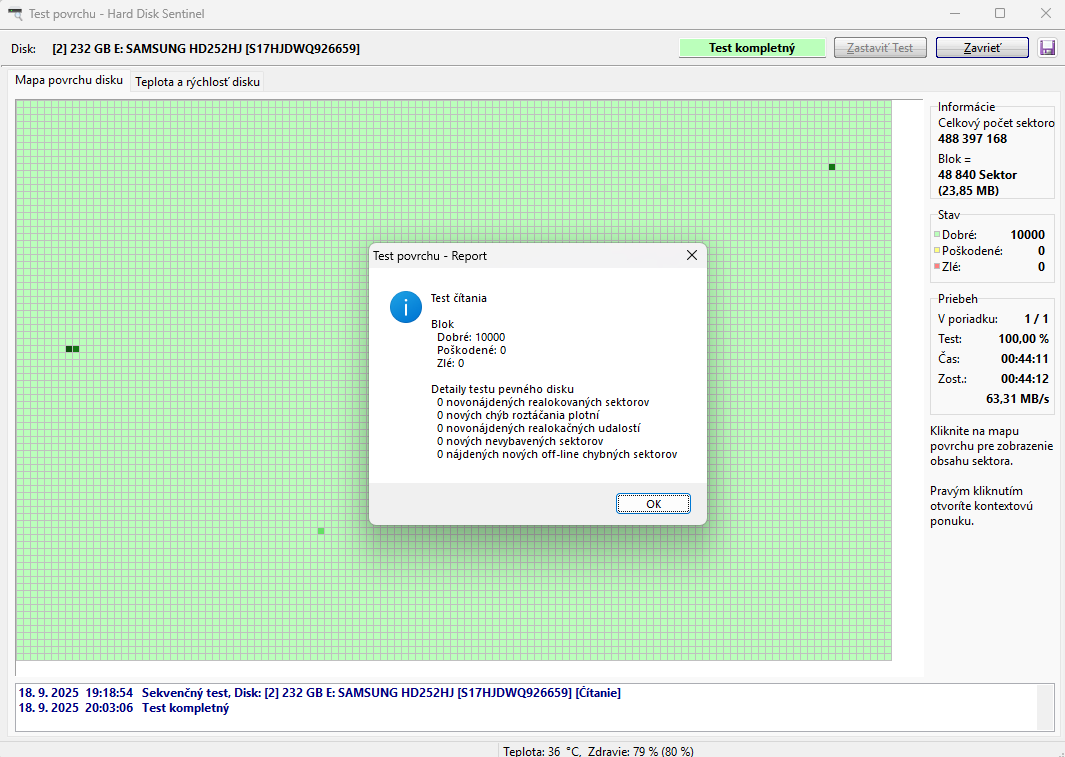
Task: Click the 'Test čítania' heading in dialog
Action: click(458, 298)
